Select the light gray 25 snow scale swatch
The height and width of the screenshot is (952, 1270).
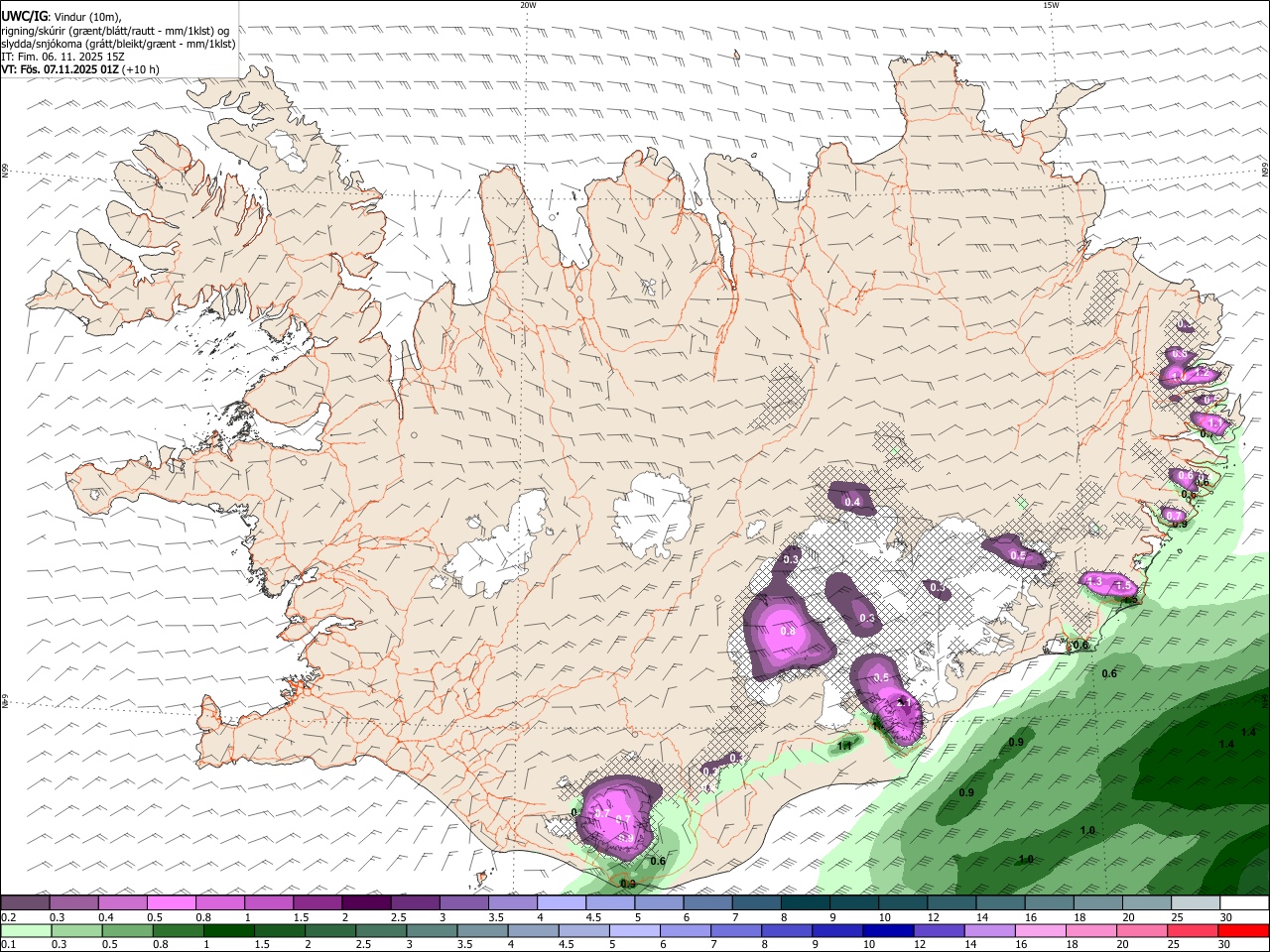(1195, 903)
